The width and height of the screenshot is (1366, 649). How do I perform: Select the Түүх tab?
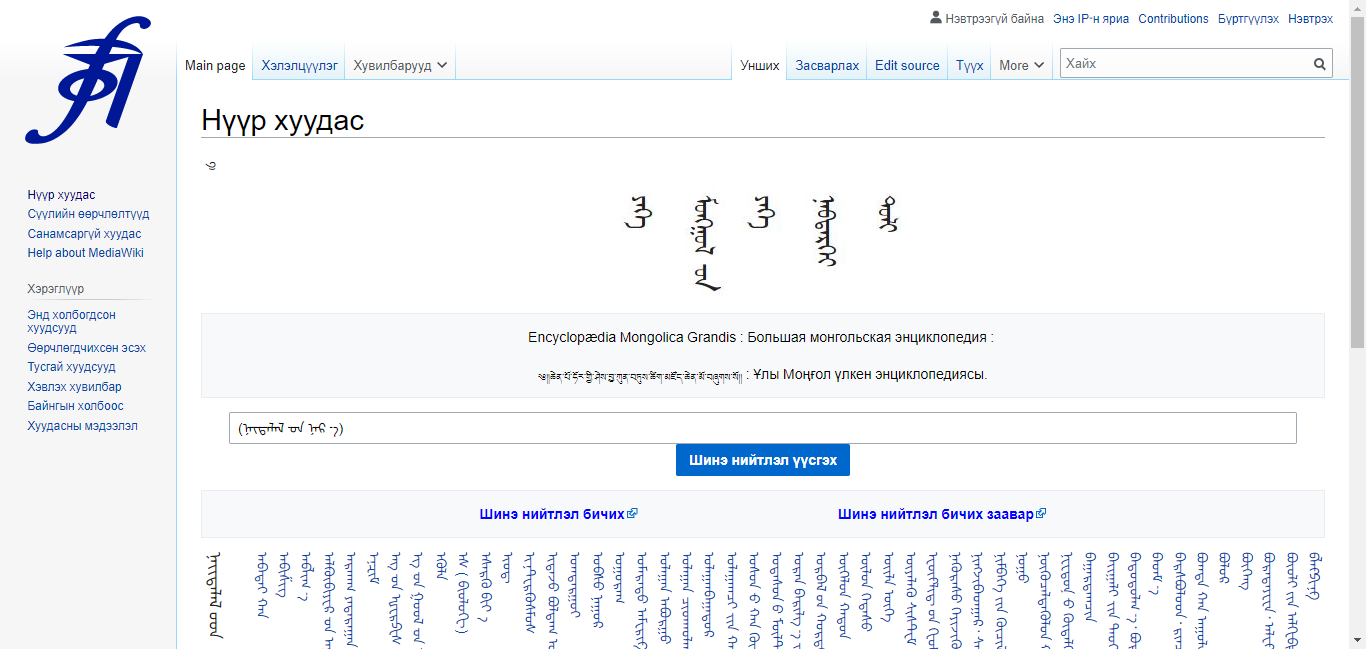969,65
